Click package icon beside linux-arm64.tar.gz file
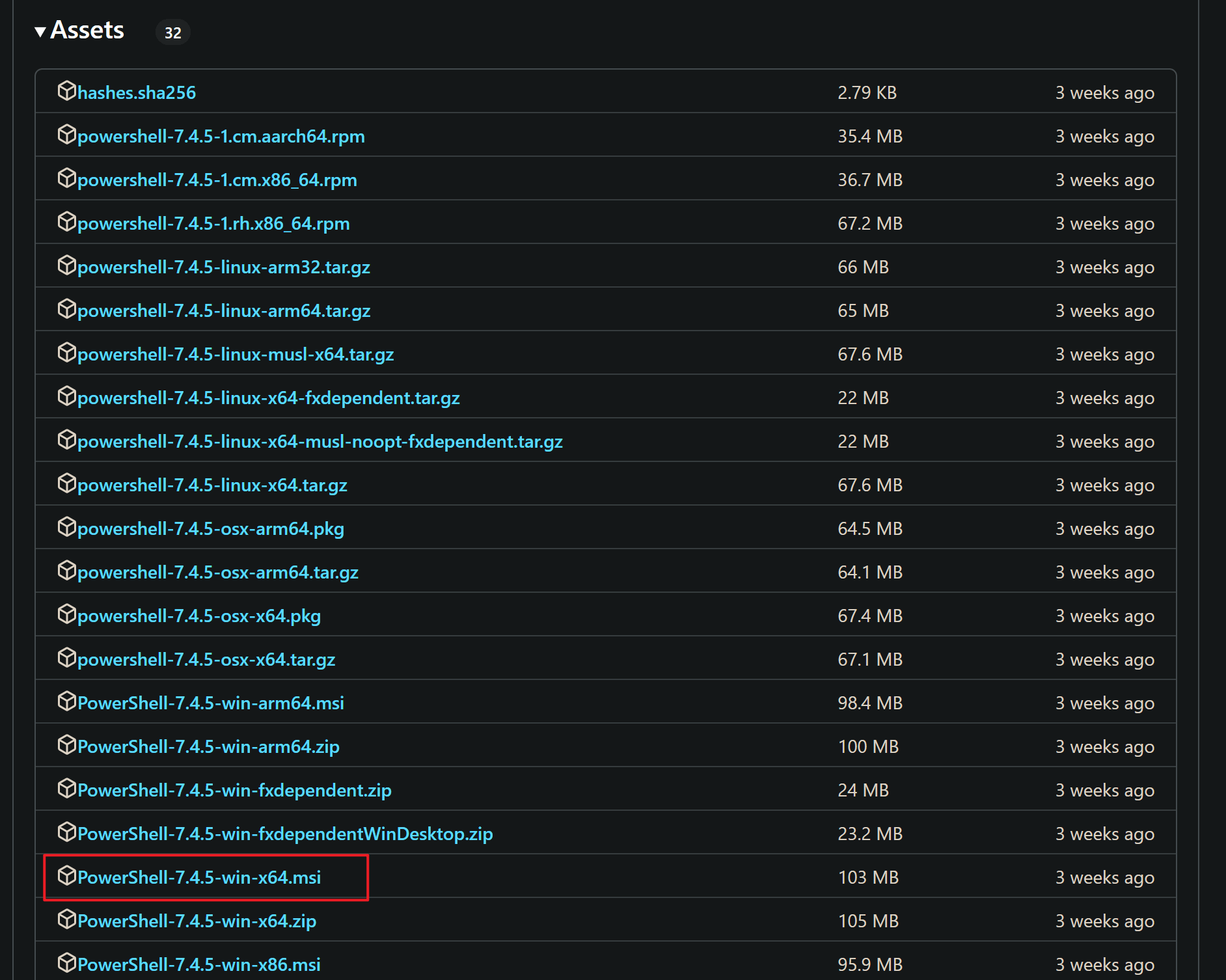This screenshot has height=980, width=1226. (66, 308)
